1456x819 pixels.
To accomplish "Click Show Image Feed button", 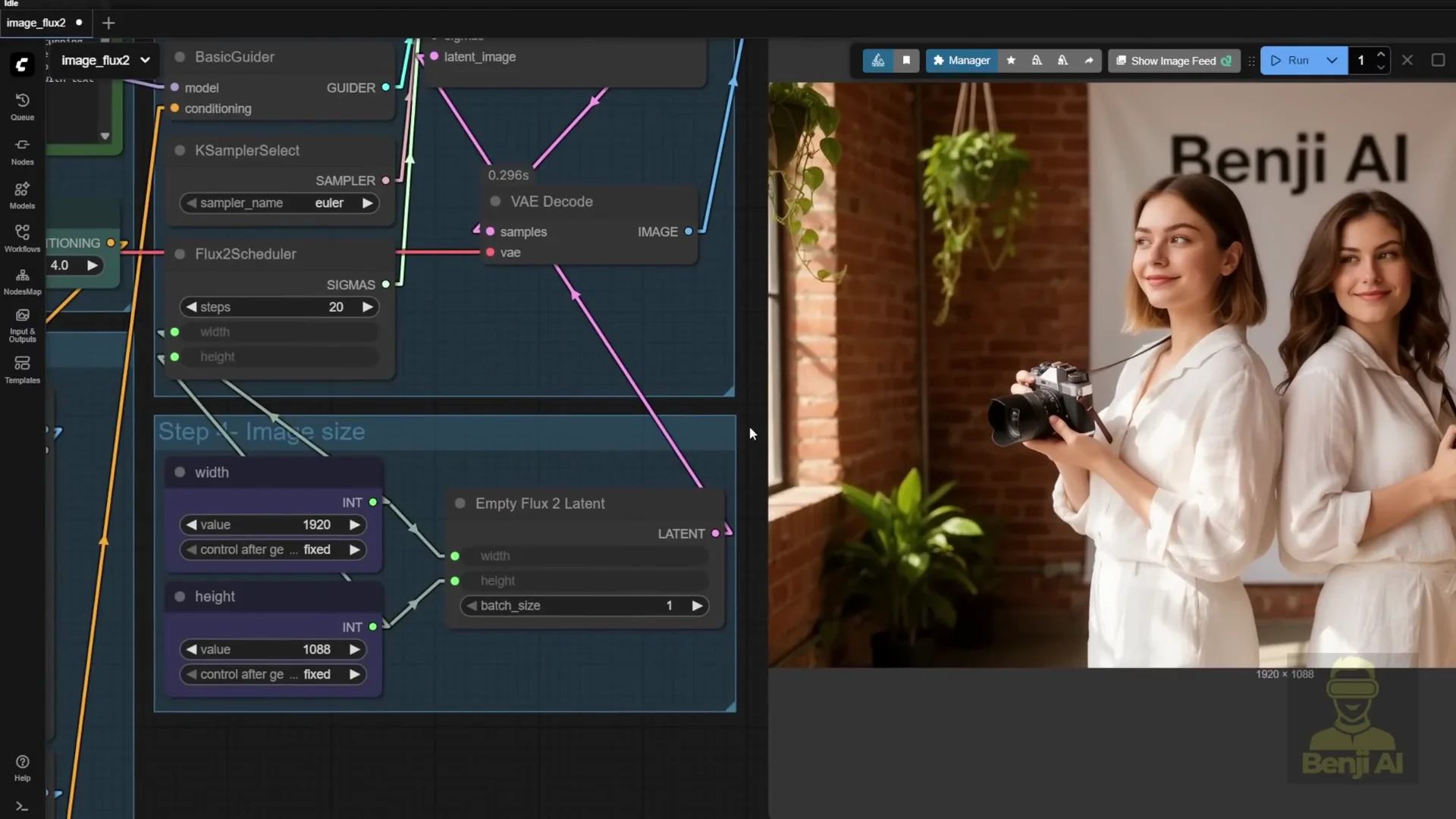I will click(1173, 61).
